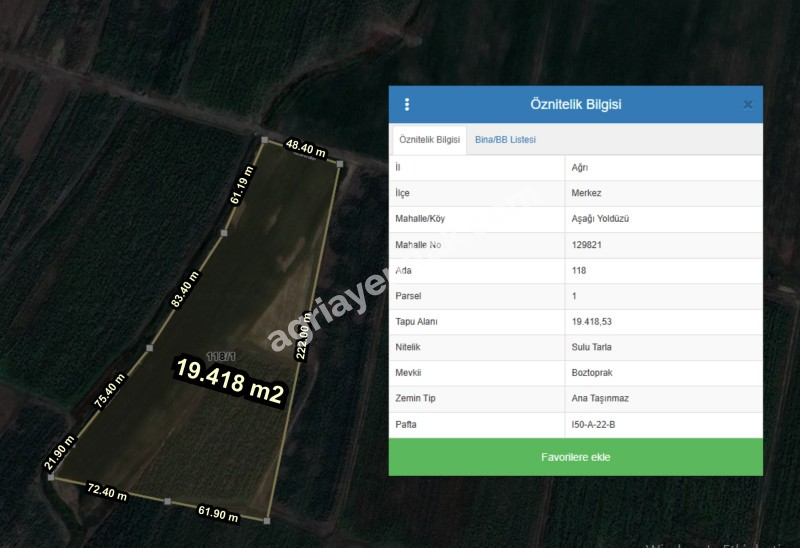This screenshot has height=548, width=800.
Task: Switch to the Bina/BB Listesi tab
Action: click(505, 140)
